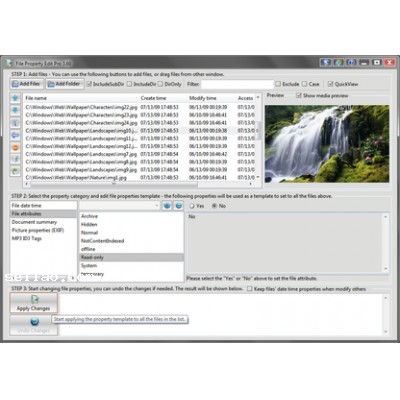This screenshot has height=400, width=400.
Task: Select the Archive attribute
Action: click(x=131, y=216)
